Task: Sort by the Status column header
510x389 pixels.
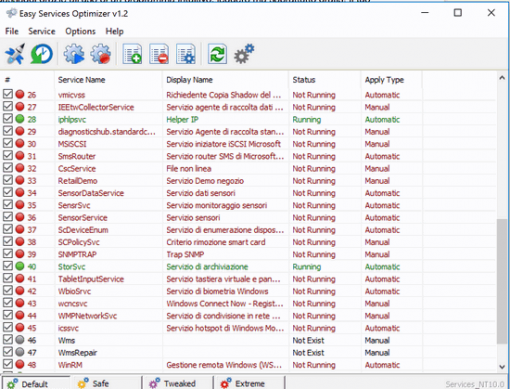Action: [x=325, y=80]
